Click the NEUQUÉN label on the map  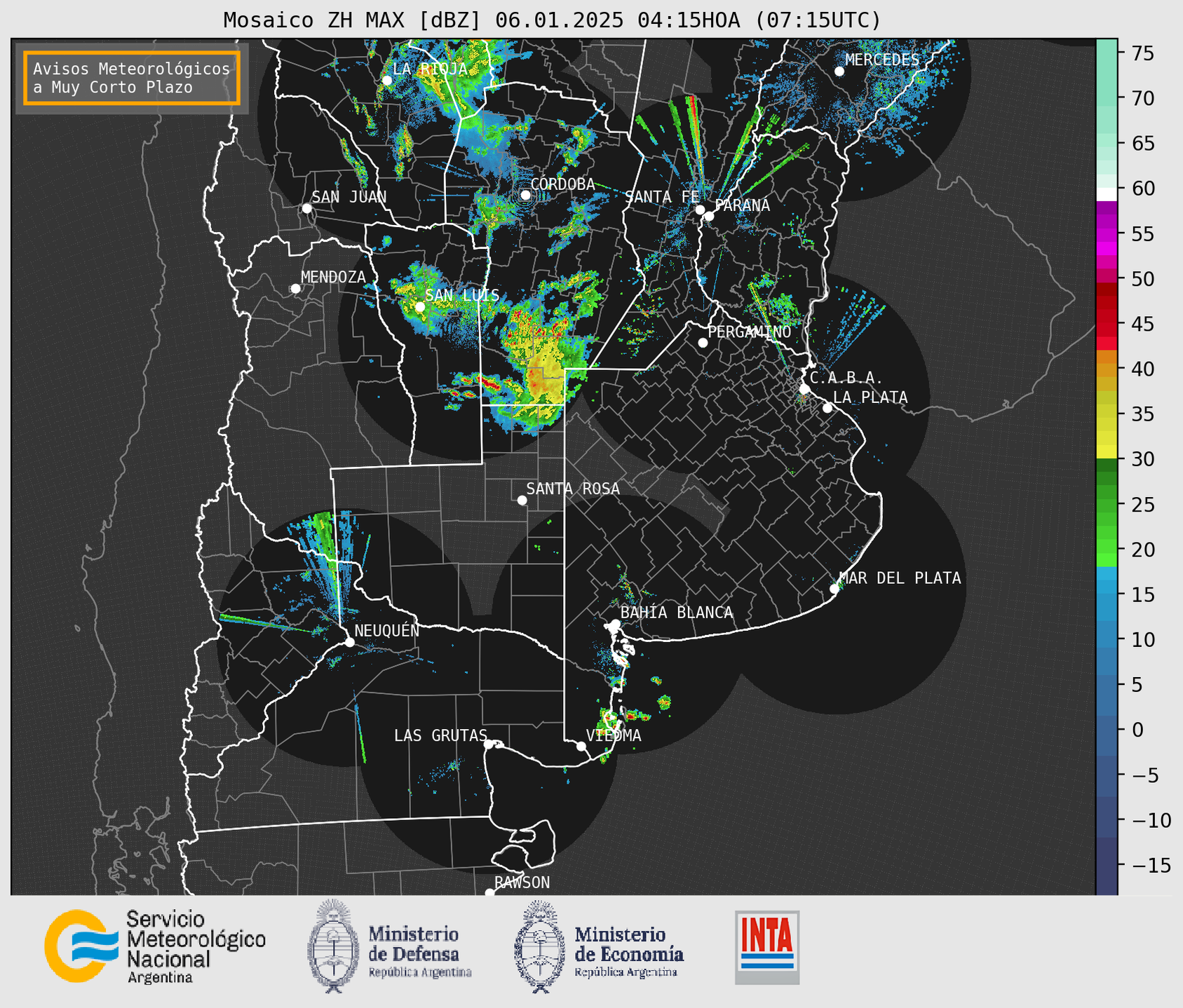pyautogui.click(x=386, y=630)
